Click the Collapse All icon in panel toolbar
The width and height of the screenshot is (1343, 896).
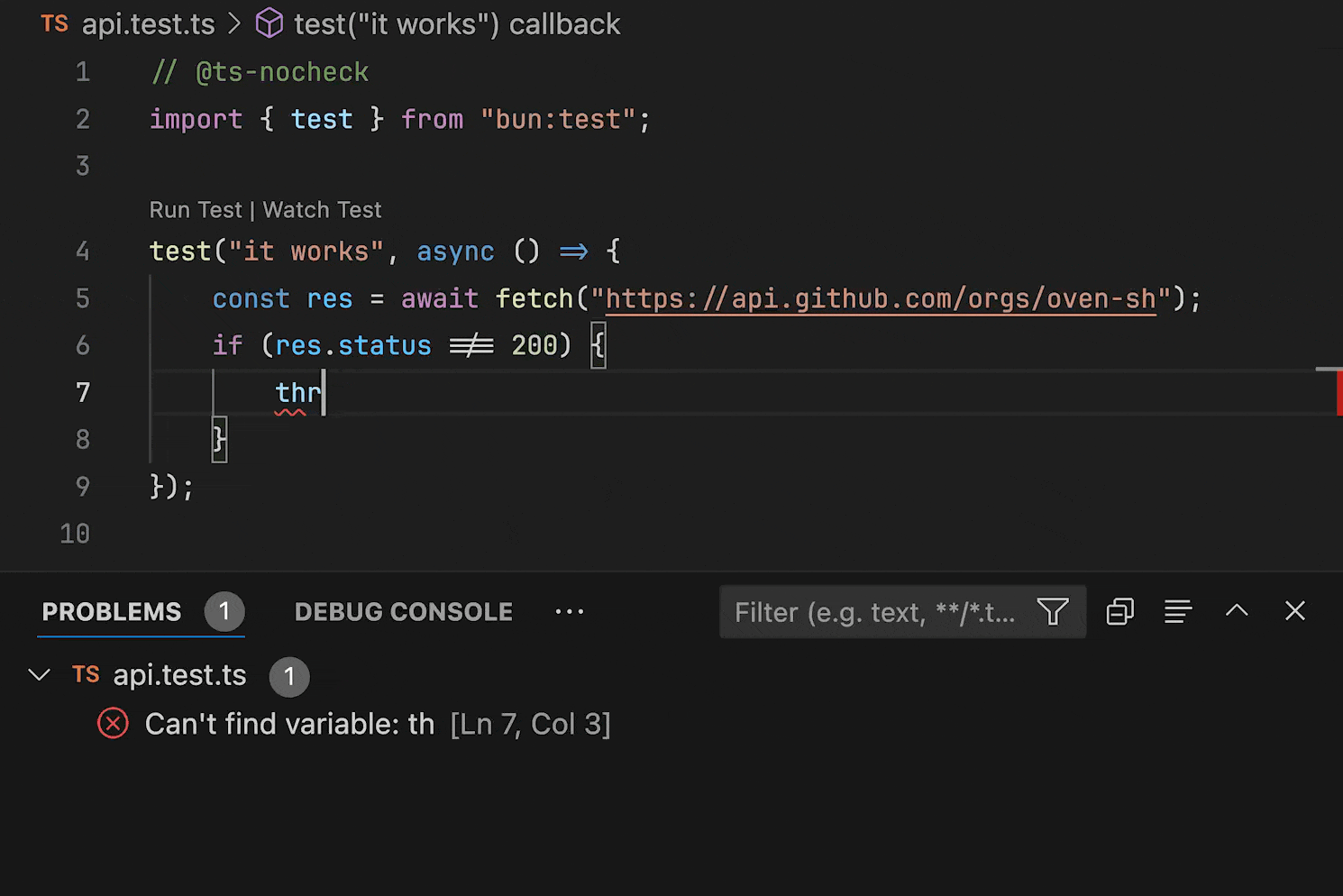tap(1119, 612)
